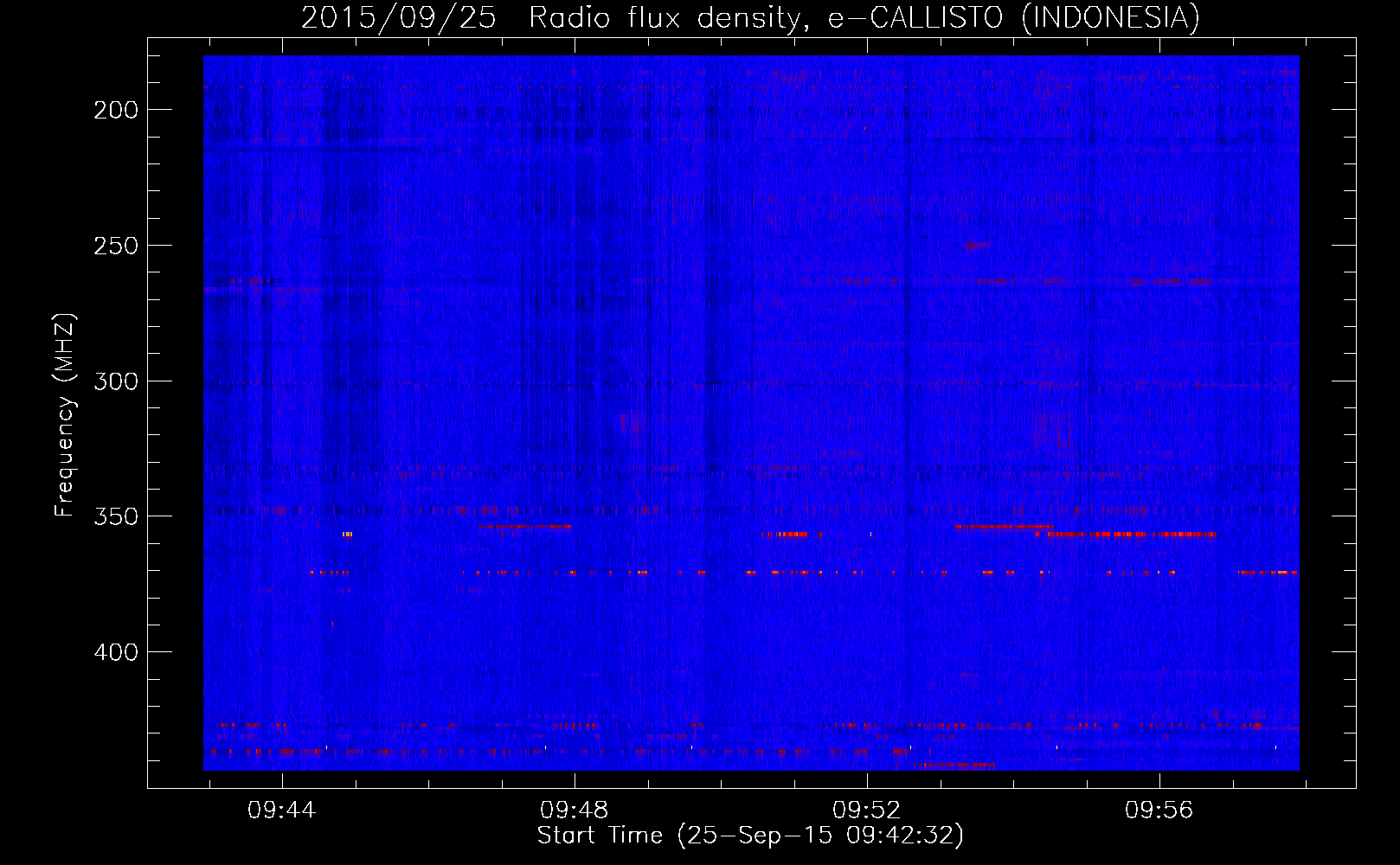Click the 09:52 time tick label
This screenshot has height=865, width=1400.
867,811
